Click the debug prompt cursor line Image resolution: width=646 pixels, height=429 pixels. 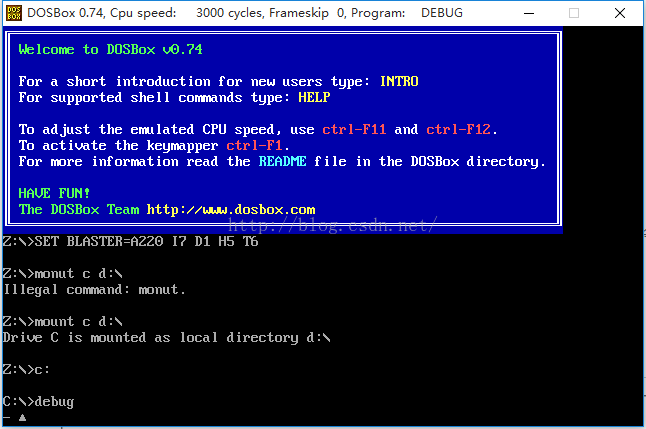(15, 417)
